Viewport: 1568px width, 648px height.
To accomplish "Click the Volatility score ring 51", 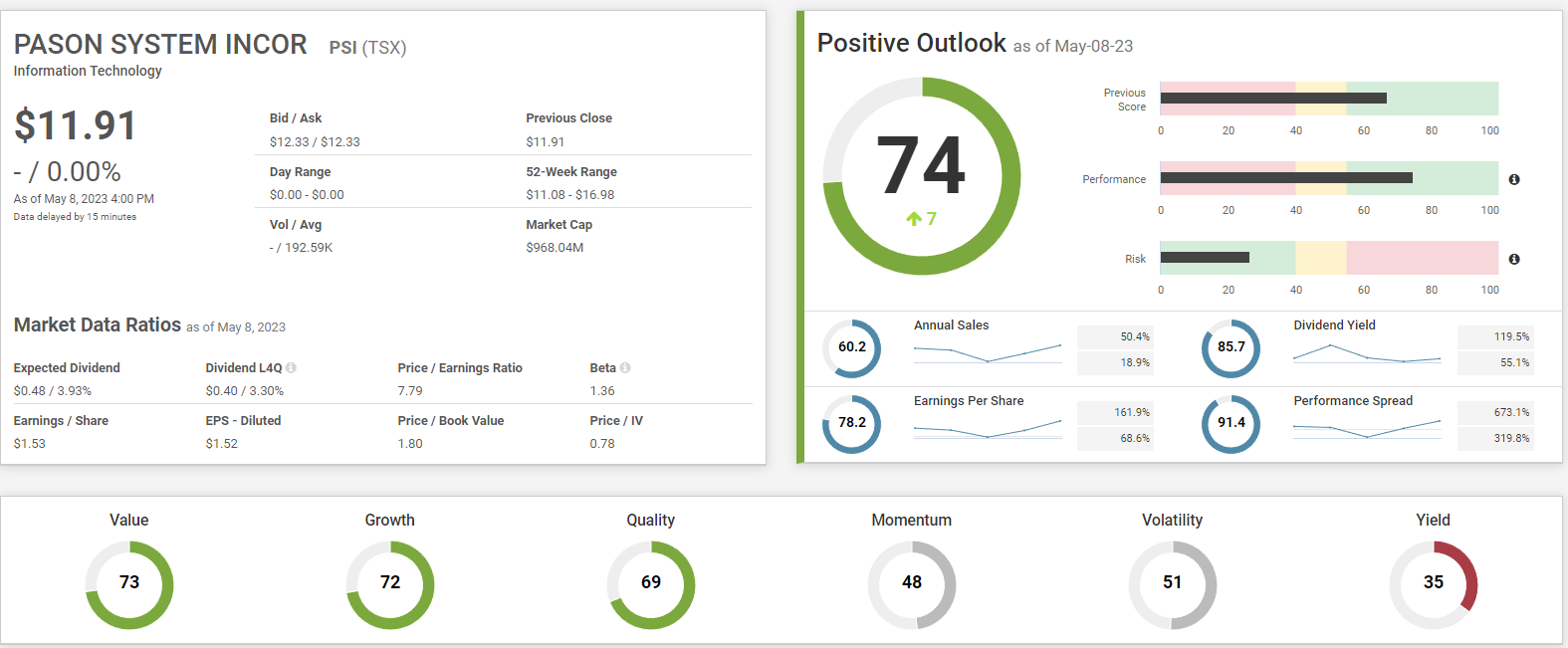I will 1173,584.
